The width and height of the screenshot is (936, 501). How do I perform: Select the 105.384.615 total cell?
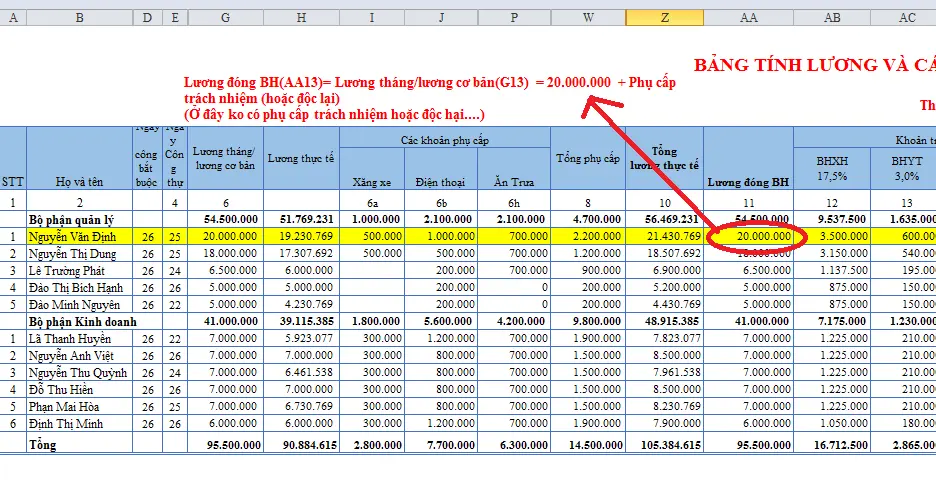pos(664,445)
